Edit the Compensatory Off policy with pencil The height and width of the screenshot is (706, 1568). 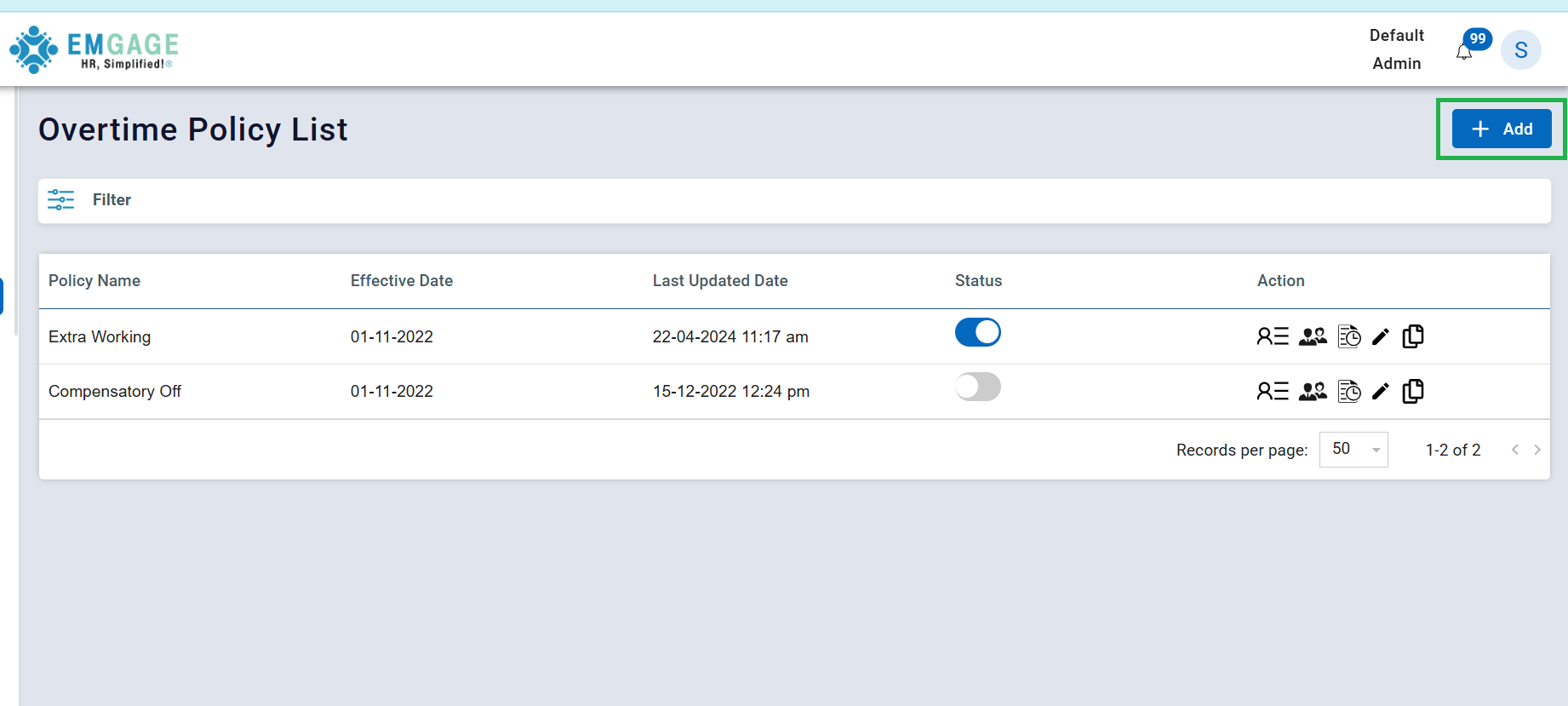pyautogui.click(x=1381, y=392)
